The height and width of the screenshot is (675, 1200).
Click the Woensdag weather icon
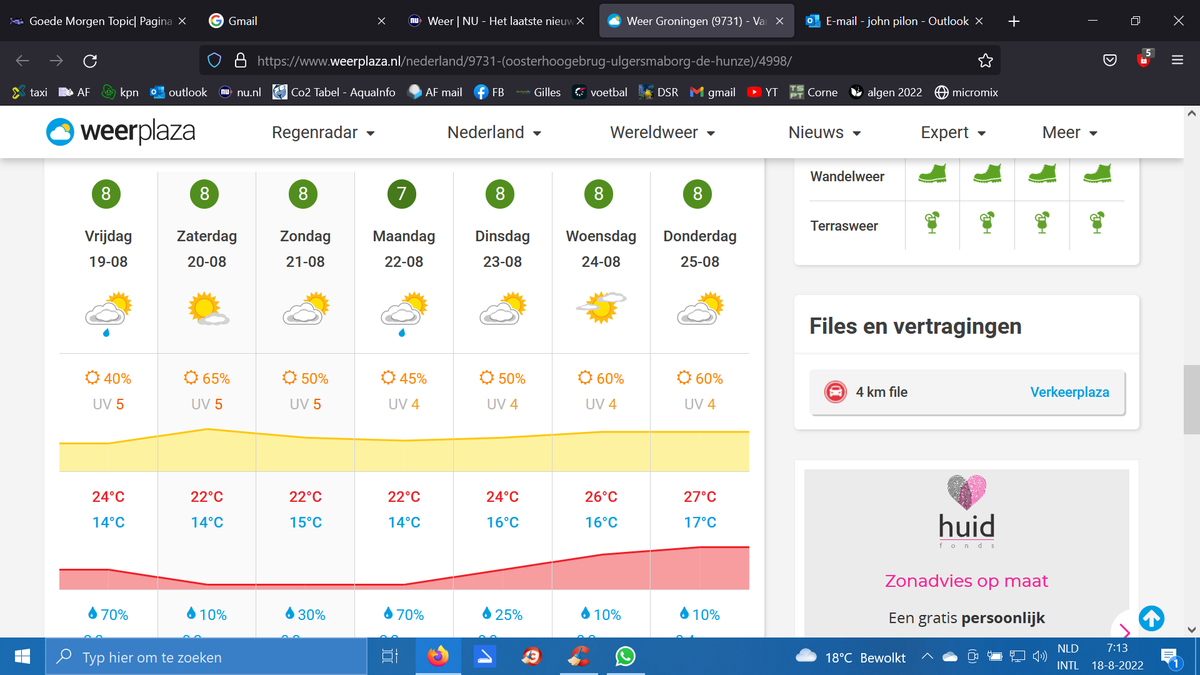point(601,308)
